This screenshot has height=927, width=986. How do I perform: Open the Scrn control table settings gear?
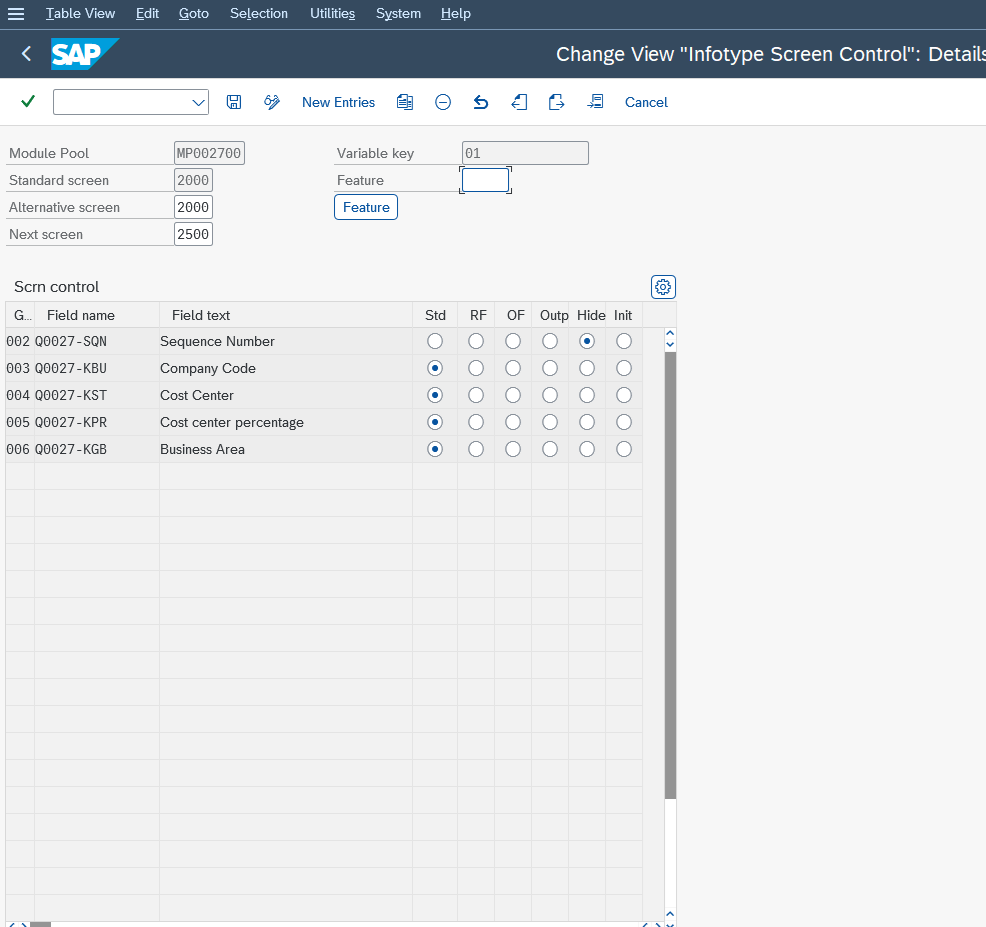[x=663, y=287]
